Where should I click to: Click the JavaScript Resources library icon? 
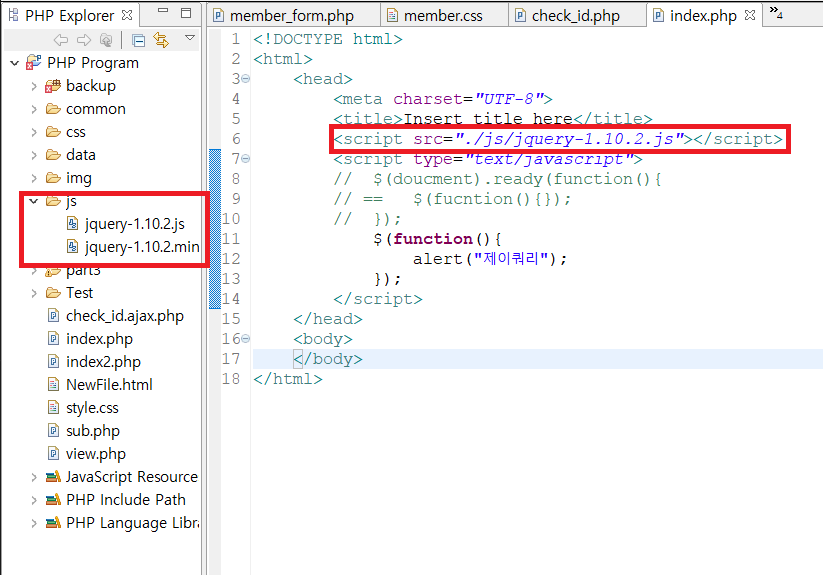53,477
